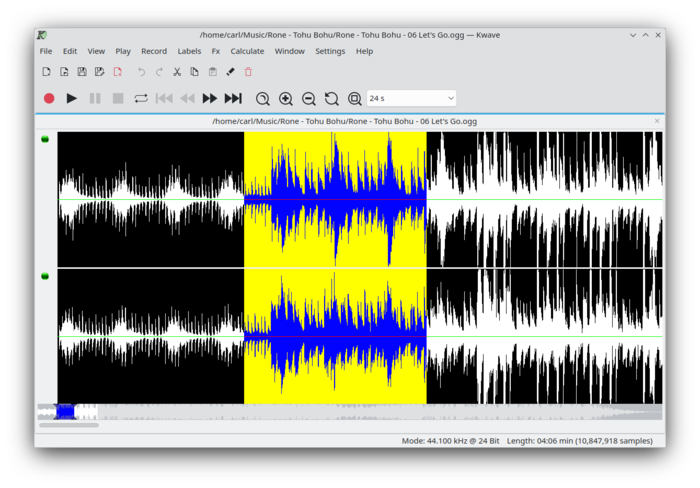The height and width of the screenshot is (488, 700).
Task: Open the Labels menu
Action: tap(189, 51)
